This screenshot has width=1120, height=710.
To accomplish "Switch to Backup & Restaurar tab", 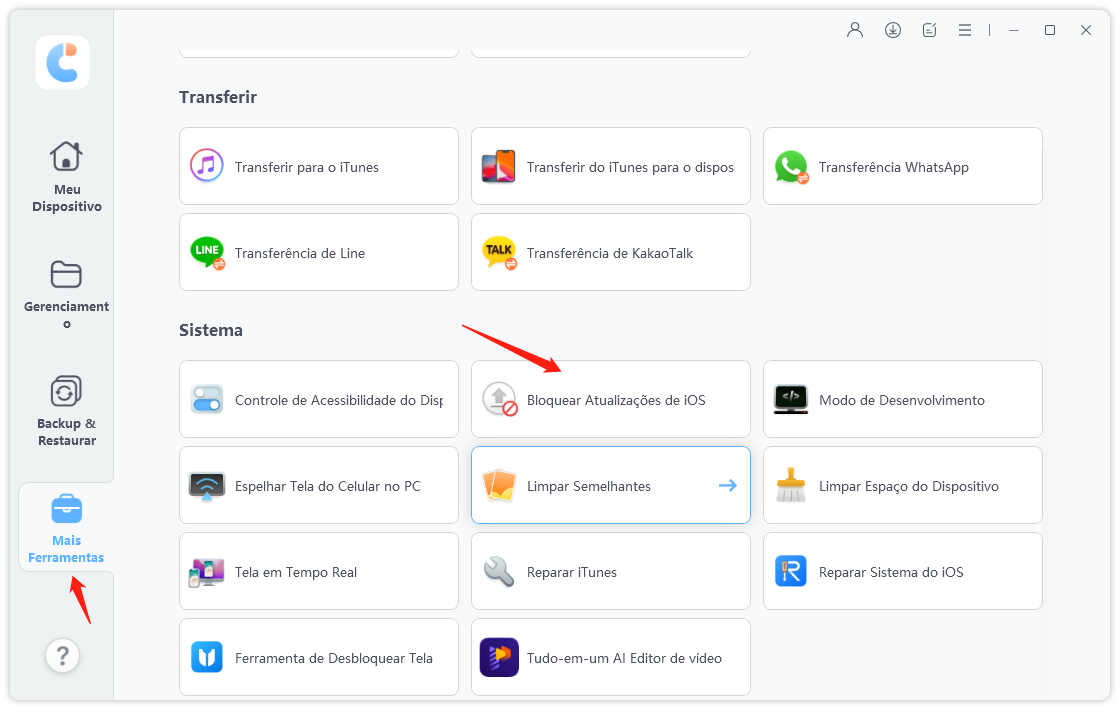I will (x=66, y=410).
